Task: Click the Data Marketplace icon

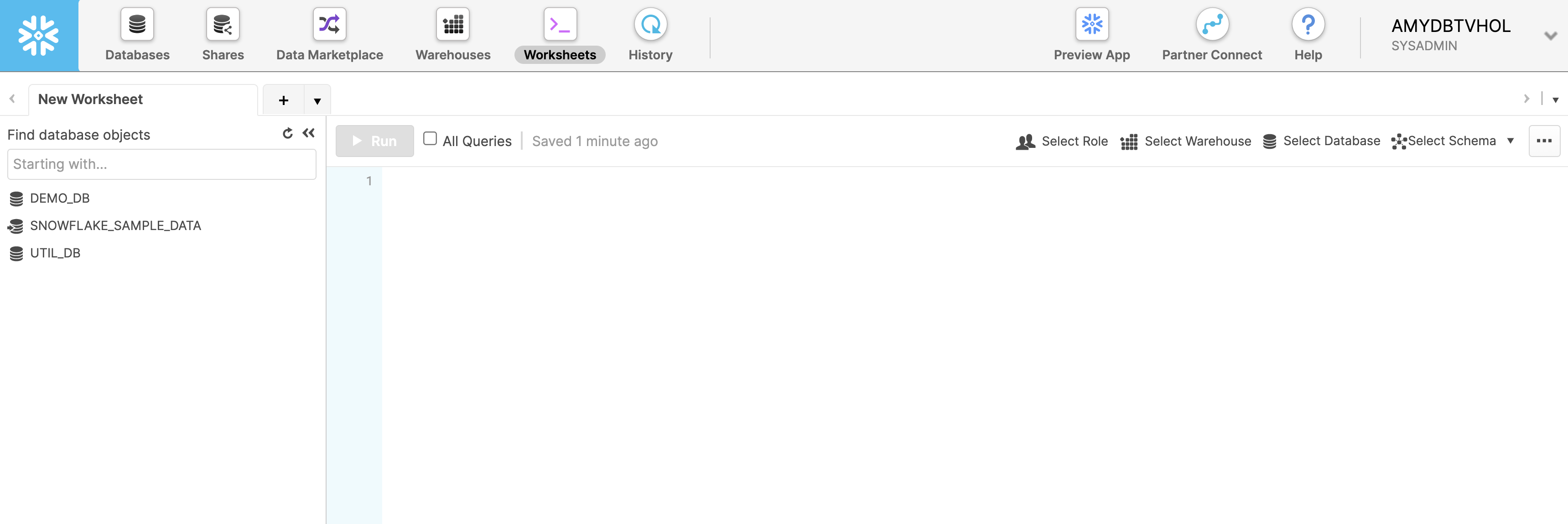Action: [329, 35]
